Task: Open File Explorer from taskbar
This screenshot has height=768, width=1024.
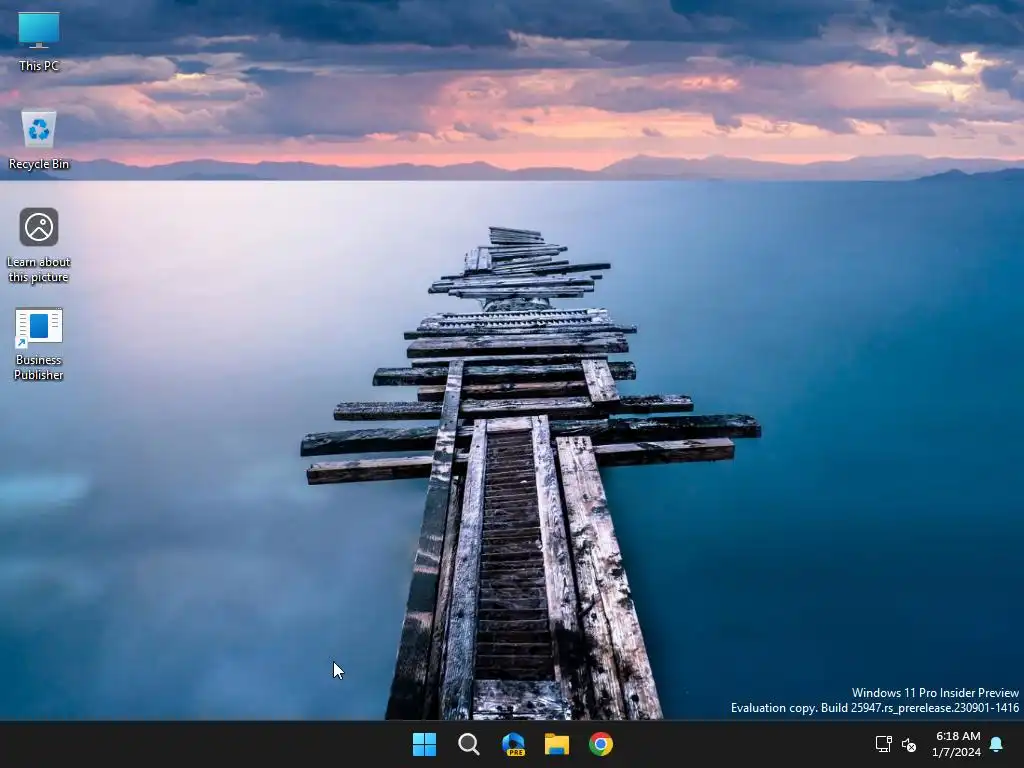Action: 557,744
